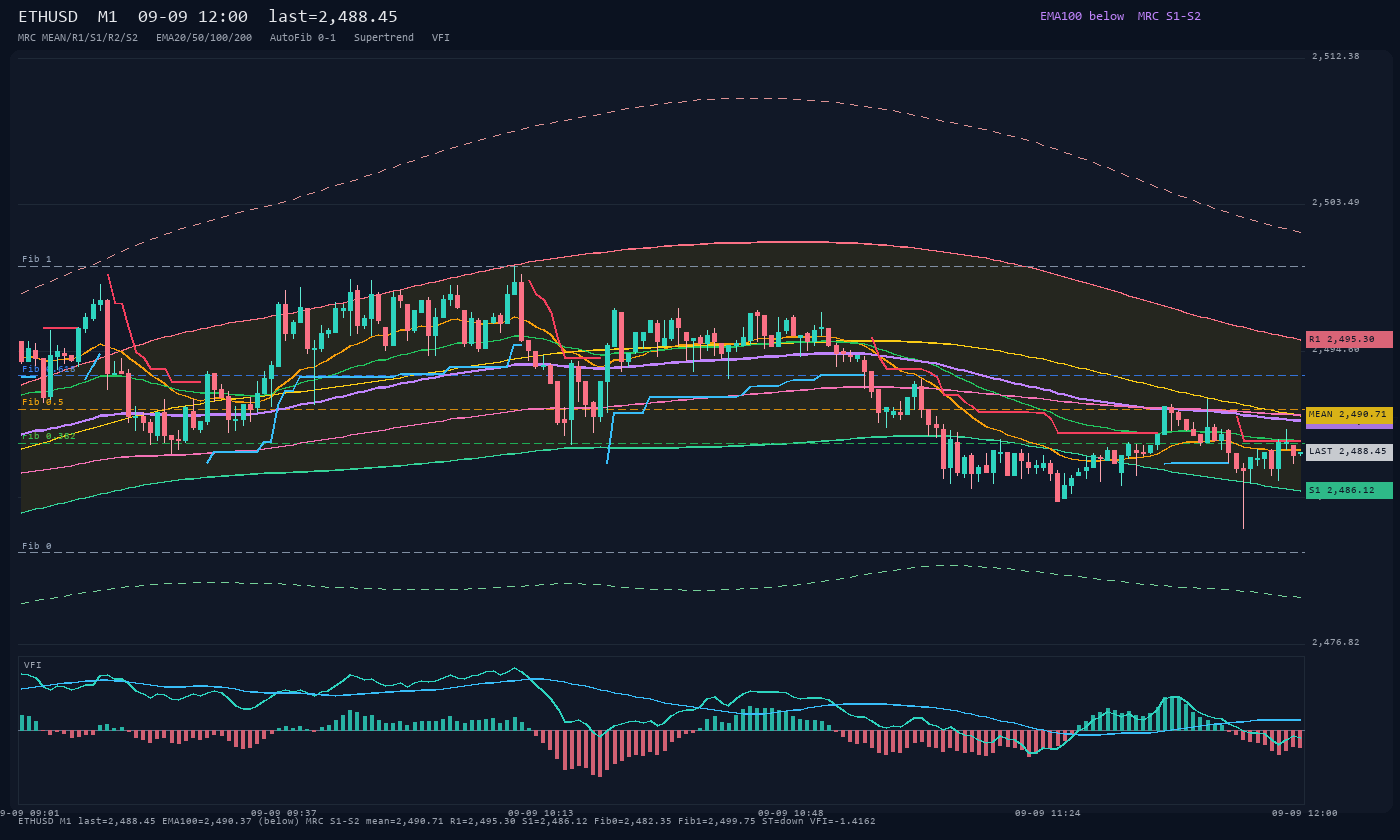Click the "MRC S1-S2" zone text at top
Viewport: 1400px width, 840px height.
(x=1169, y=16)
